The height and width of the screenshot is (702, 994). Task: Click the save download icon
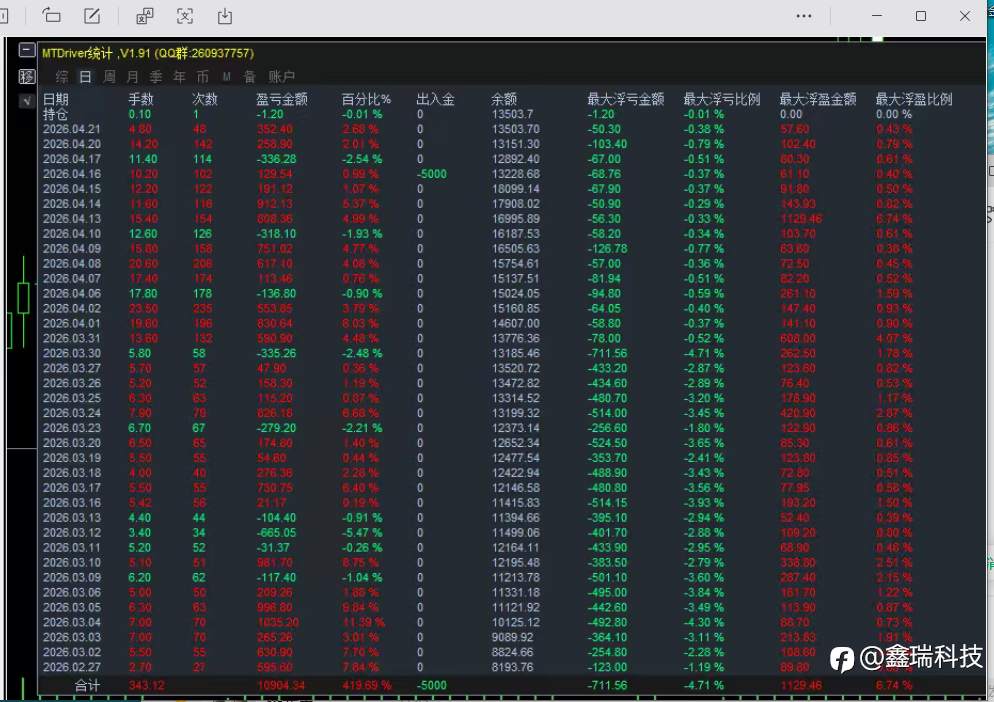225,16
